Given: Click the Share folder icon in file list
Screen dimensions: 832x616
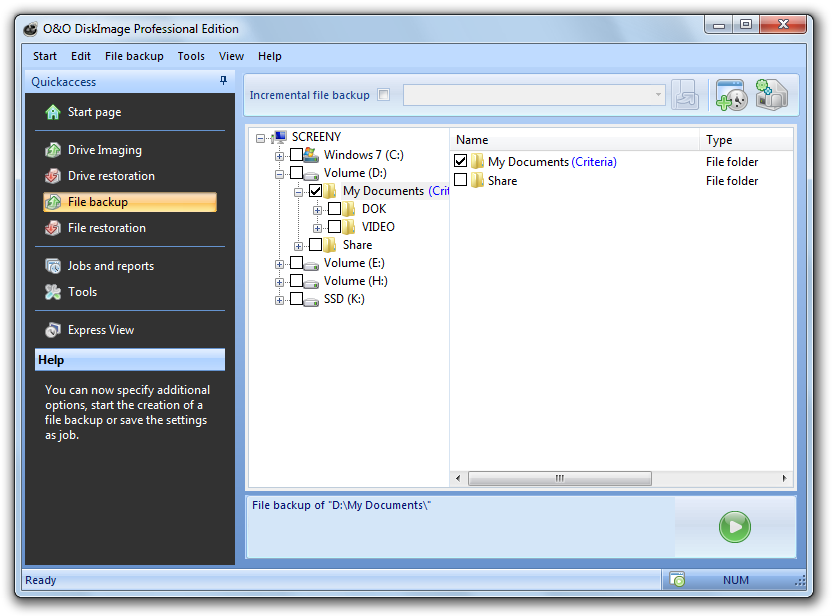Looking at the screenshot, I should pyautogui.click(x=478, y=180).
